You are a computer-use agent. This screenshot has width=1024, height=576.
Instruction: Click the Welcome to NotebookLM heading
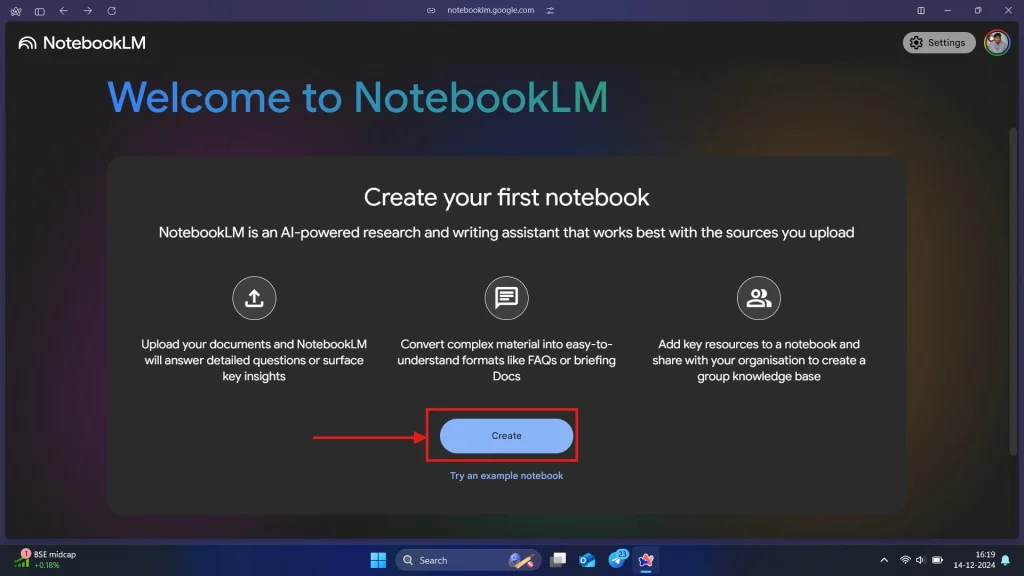pos(357,98)
